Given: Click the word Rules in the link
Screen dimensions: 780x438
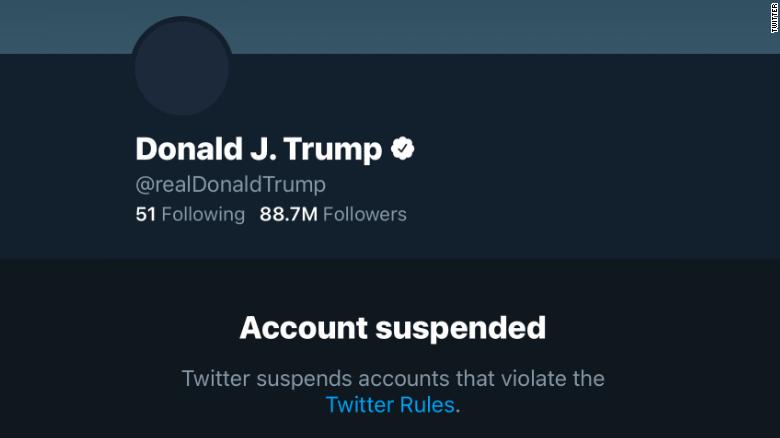Looking at the screenshot, I should click(428, 405).
